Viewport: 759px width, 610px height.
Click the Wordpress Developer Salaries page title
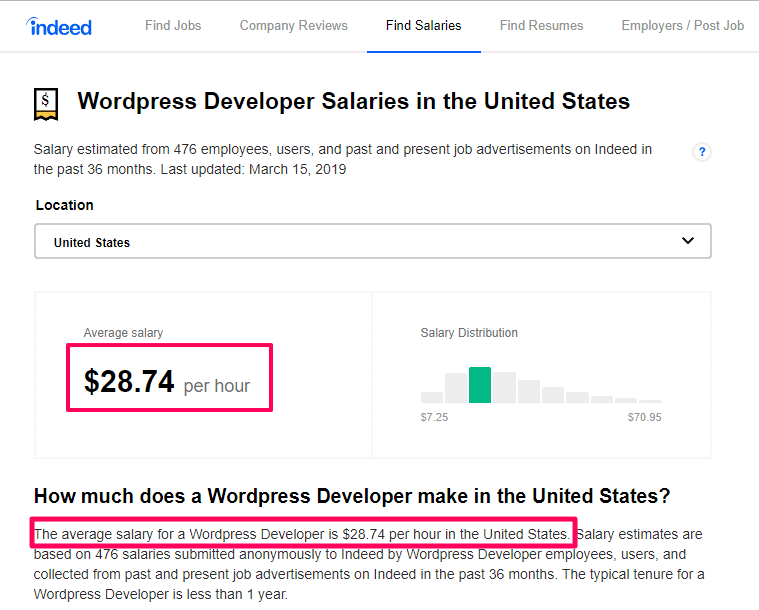[353, 101]
